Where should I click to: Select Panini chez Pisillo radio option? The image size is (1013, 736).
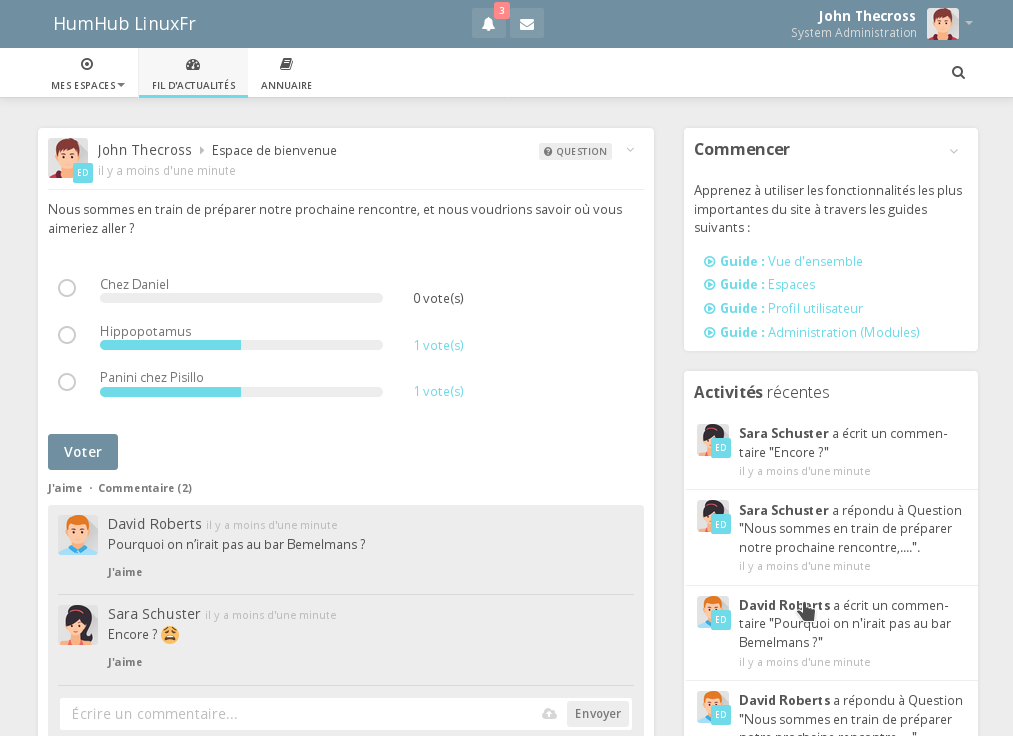(67, 382)
